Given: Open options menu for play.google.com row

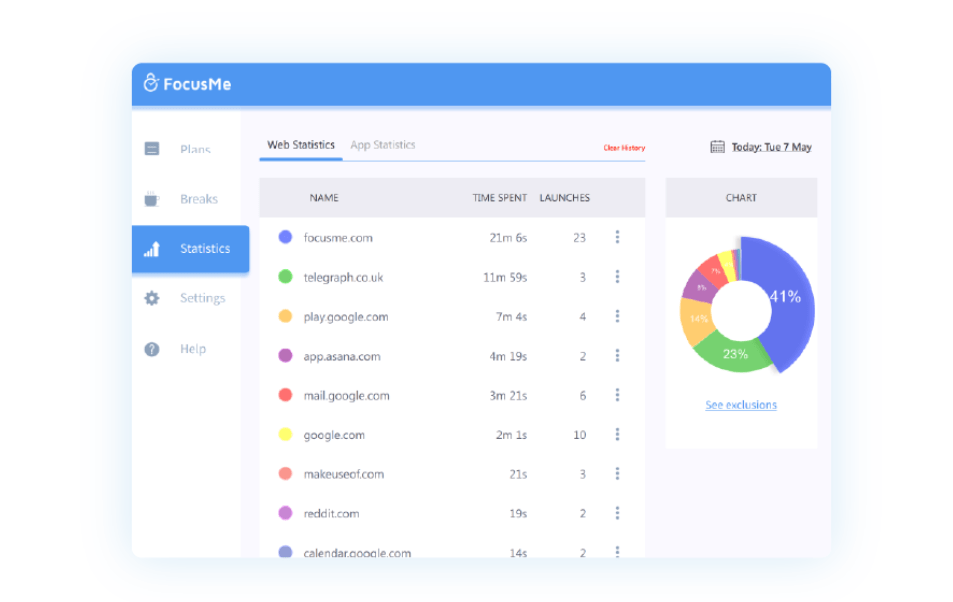Looking at the screenshot, I should click(617, 316).
